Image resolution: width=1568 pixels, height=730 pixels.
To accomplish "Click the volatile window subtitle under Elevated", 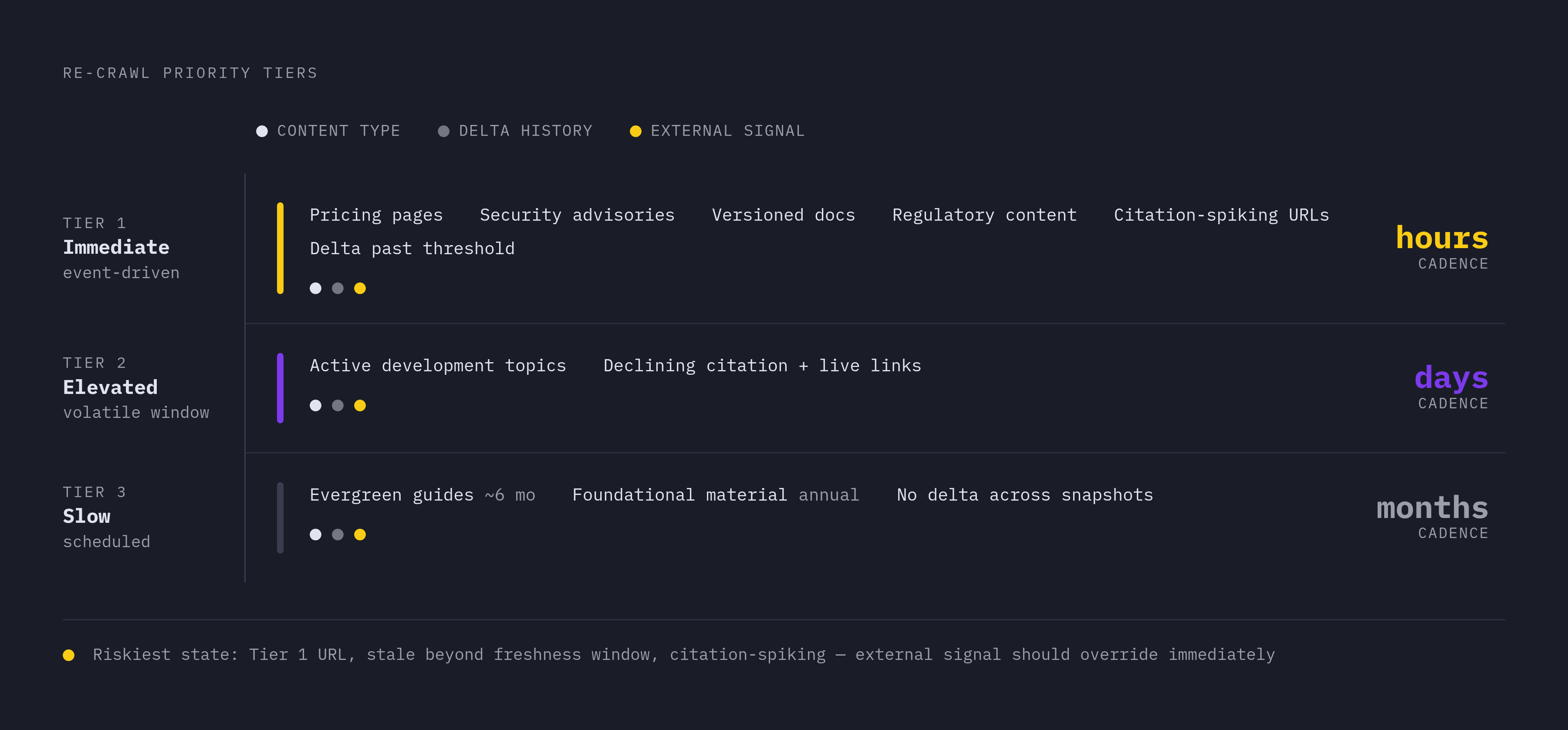I will 136,413.
